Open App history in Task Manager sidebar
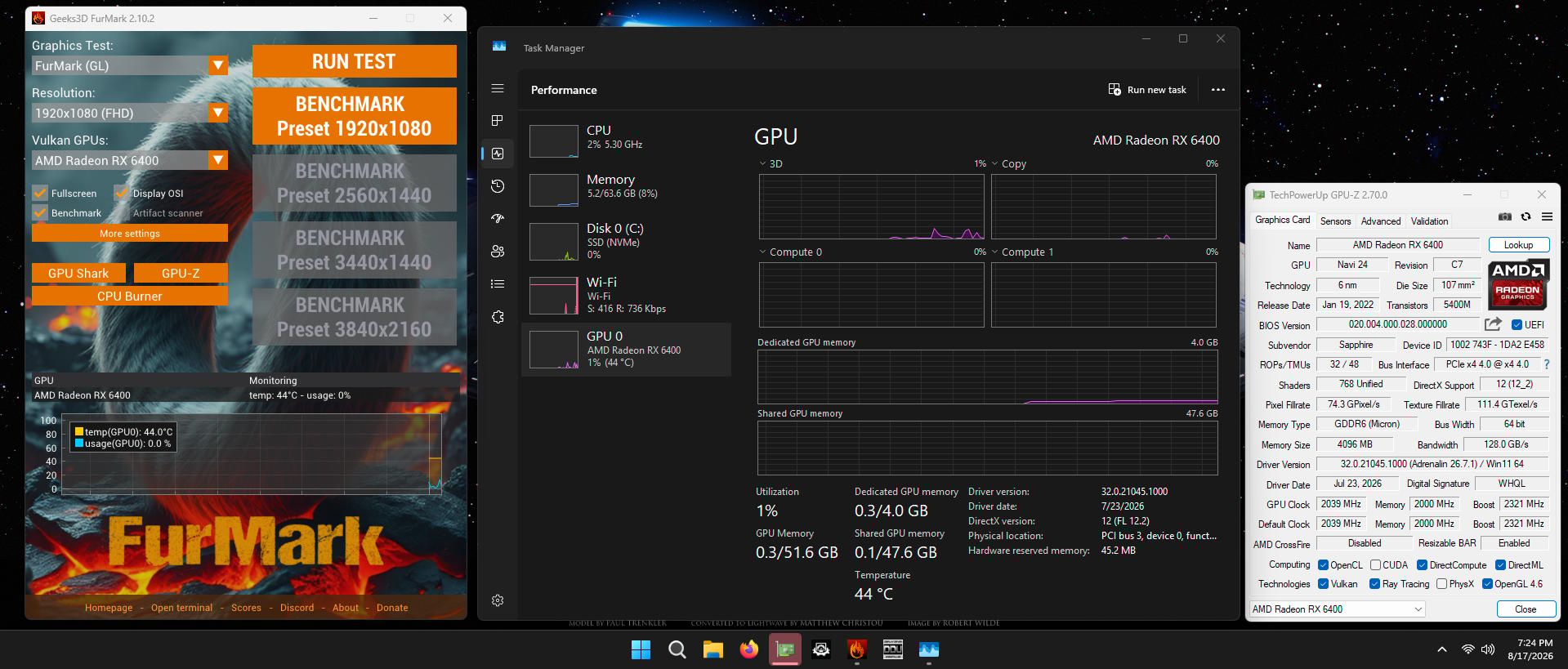The image size is (1568, 669). 498,186
